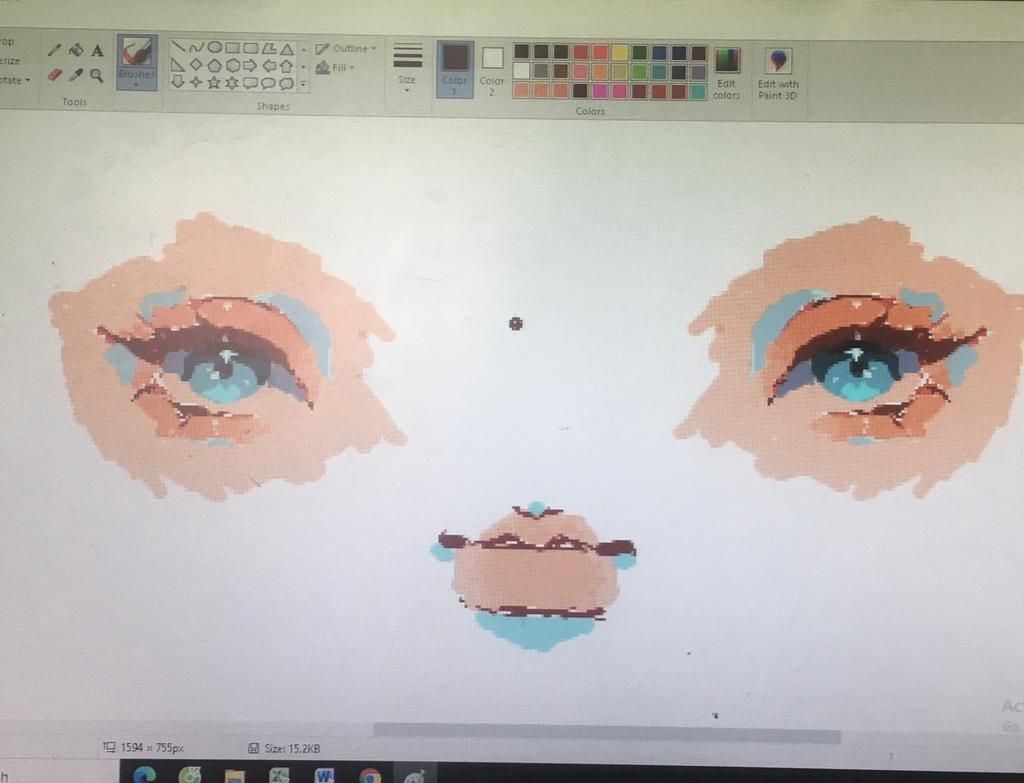Select the Color picker eyedropper tool
The image size is (1024, 783).
tap(76, 75)
